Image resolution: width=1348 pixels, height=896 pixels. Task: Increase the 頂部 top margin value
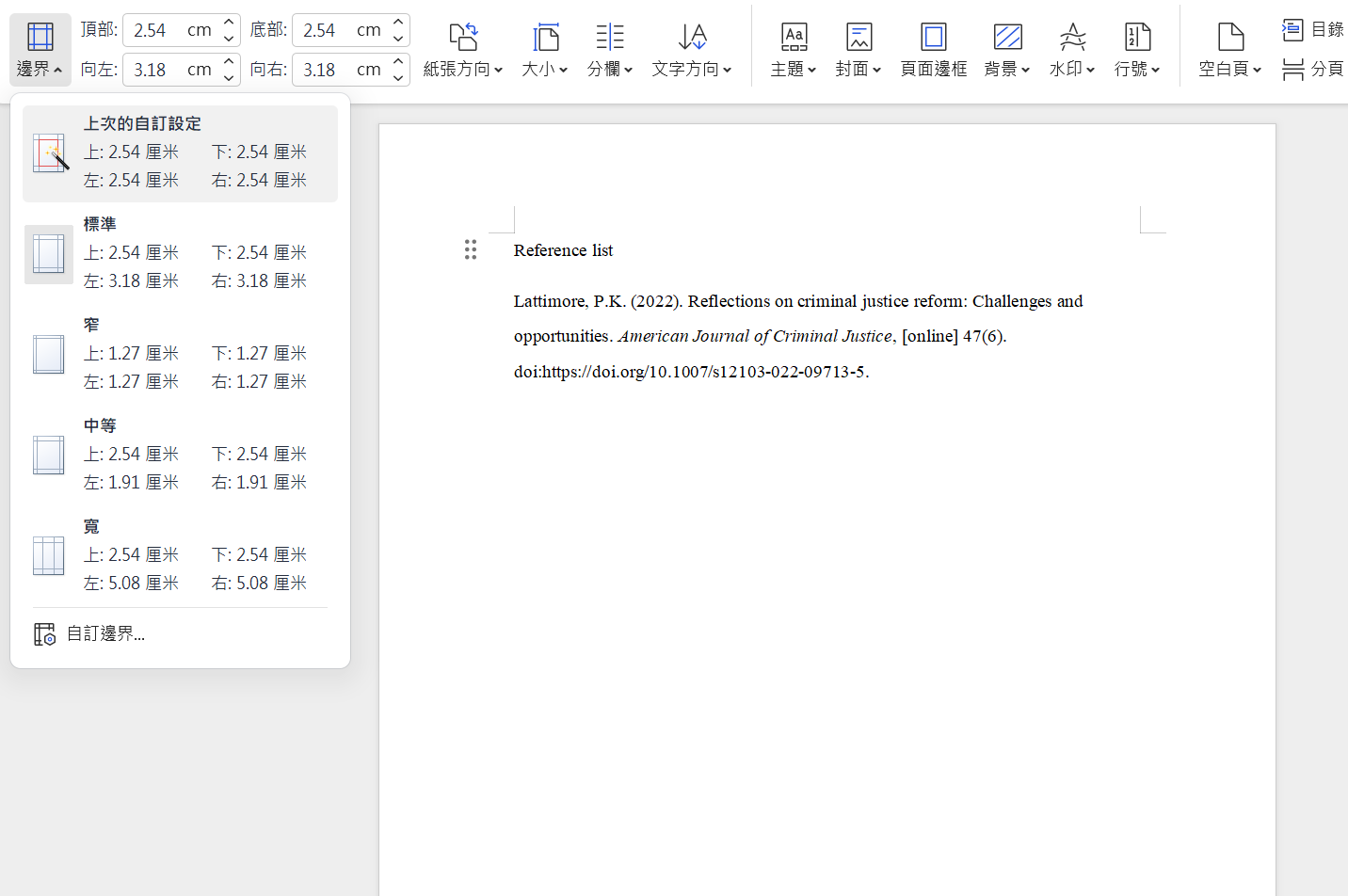[229, 23]
